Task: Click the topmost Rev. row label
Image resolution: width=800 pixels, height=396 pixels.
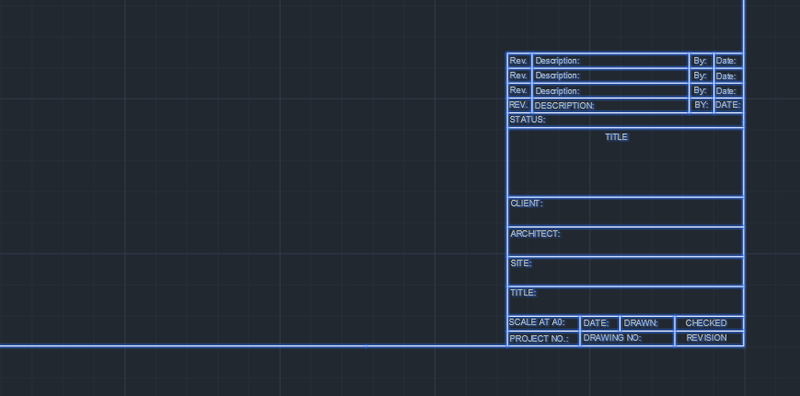Action: pyautogui.click(x=518, y=61)
